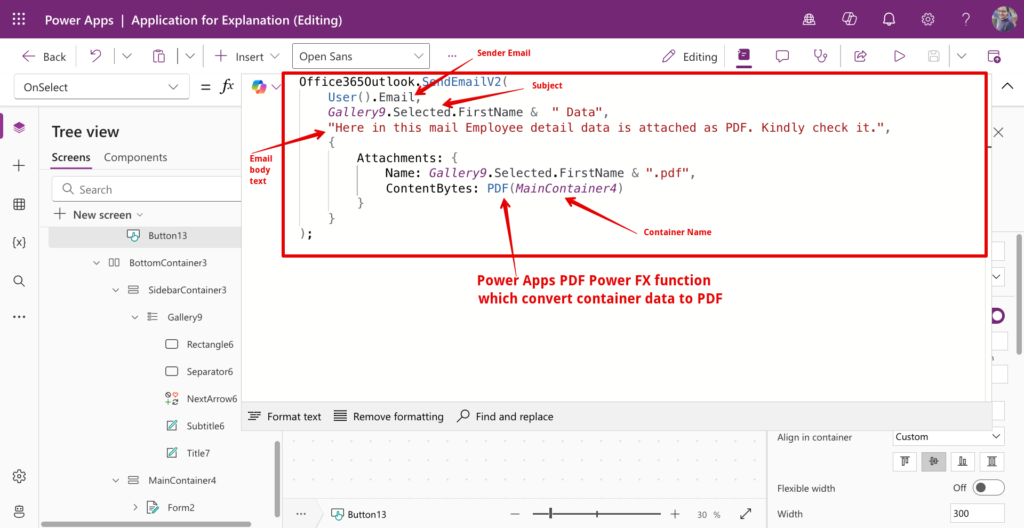
Task: Click the Publish app icon
Action: pyautogui.click(x=993, y=56)
